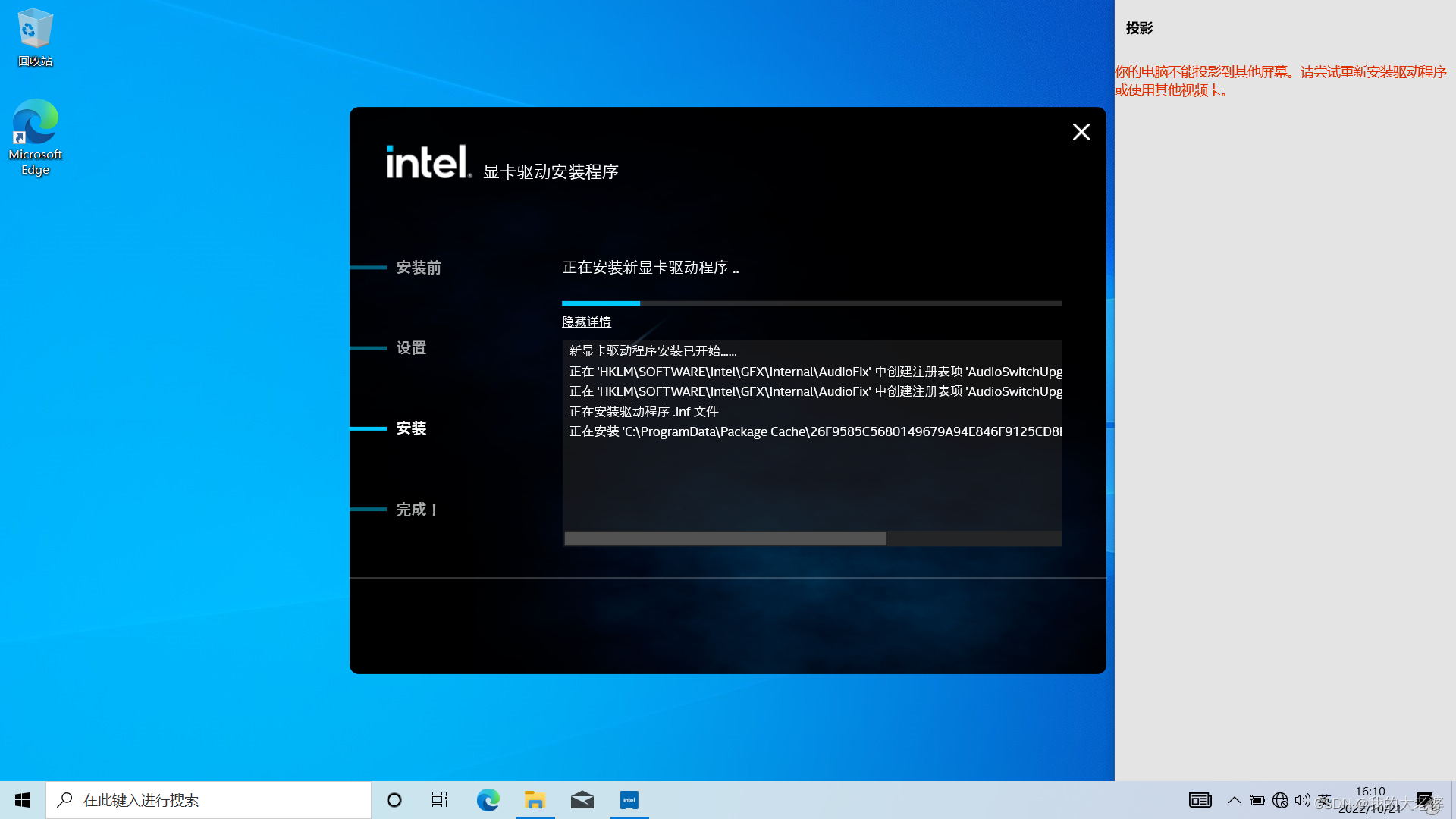Open Cortana circle icon on taskbar

394,800
